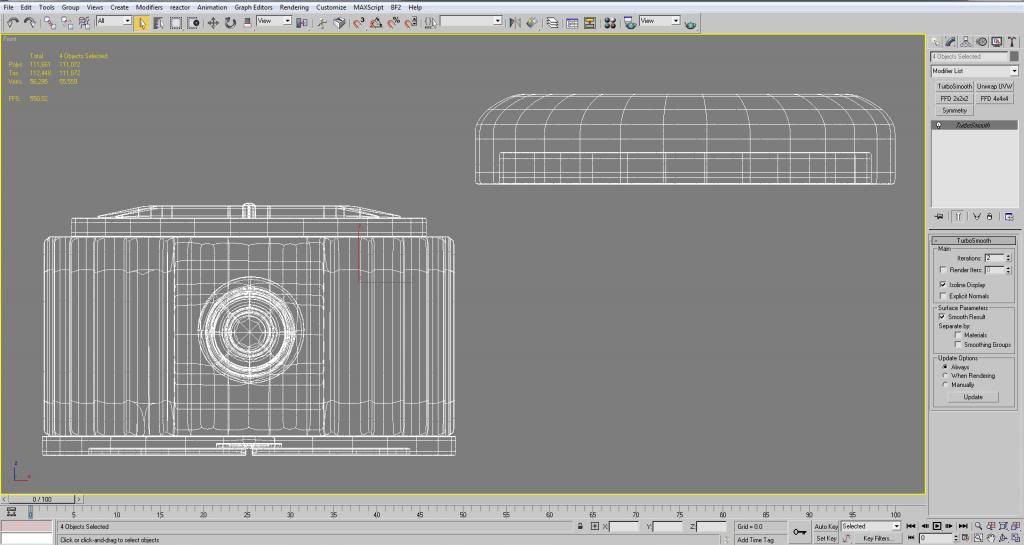The height and width of the screenshot is (545, 1024).
Task: Activate the Select Object arrow tool
Action: pyautogui.click(x=142, y=22)
